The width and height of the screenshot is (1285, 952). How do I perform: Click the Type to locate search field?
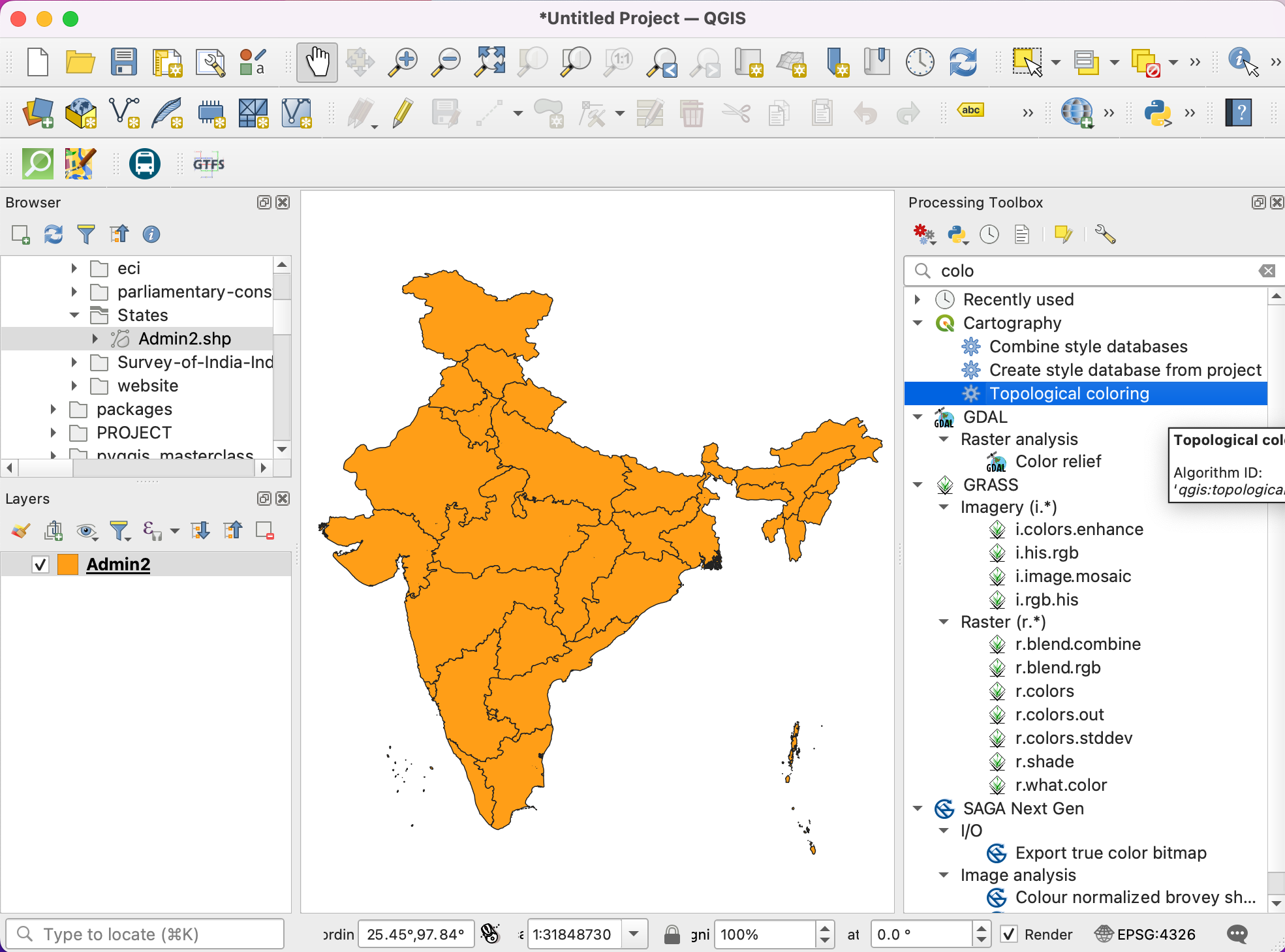click(145, 934)
